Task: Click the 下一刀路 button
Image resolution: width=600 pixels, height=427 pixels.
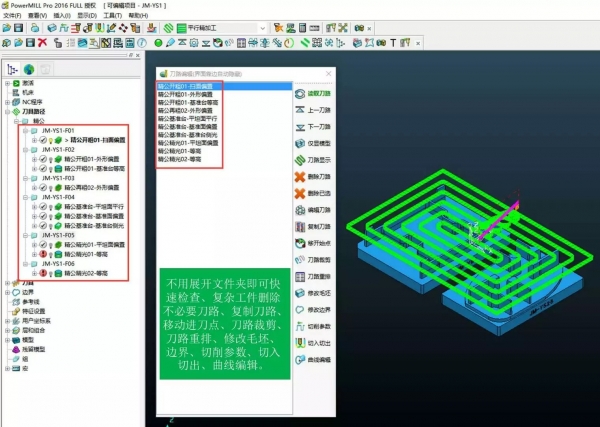Action: pyautogui.click(x=313, y=125)
